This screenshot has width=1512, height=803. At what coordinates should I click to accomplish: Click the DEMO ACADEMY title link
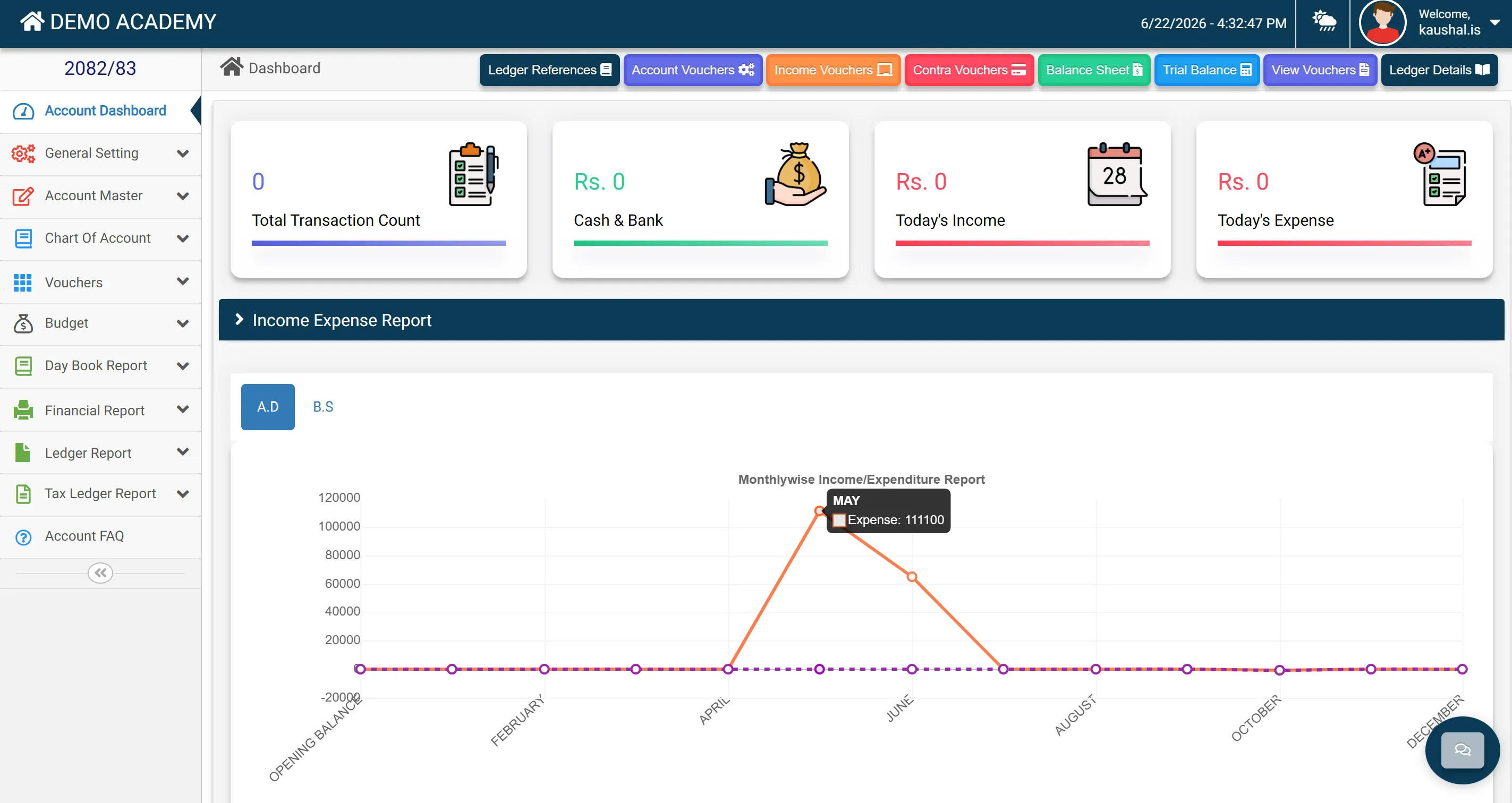(133, 22)
